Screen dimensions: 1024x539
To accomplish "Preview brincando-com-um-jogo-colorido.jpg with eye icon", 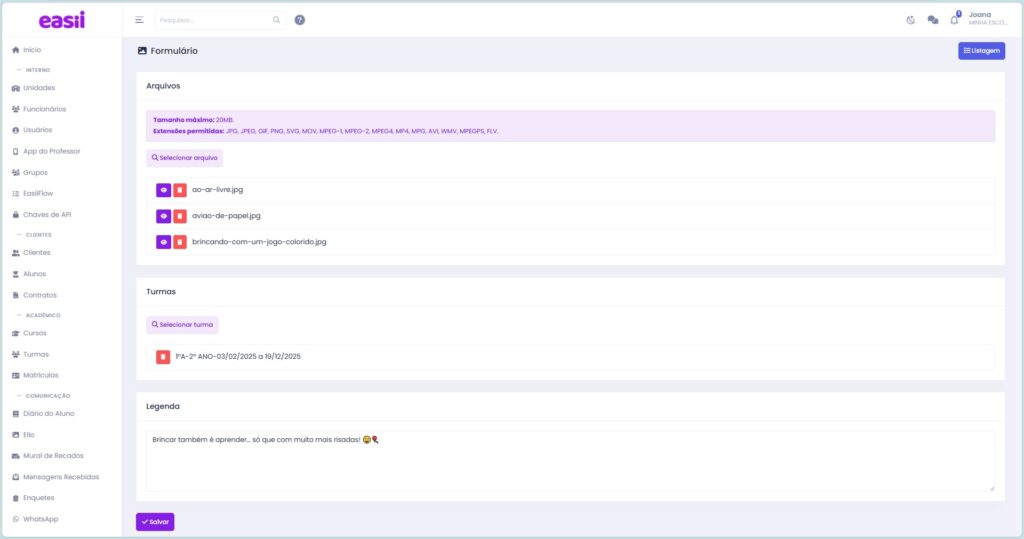I will pyautogui.click(x=163, y=242).
